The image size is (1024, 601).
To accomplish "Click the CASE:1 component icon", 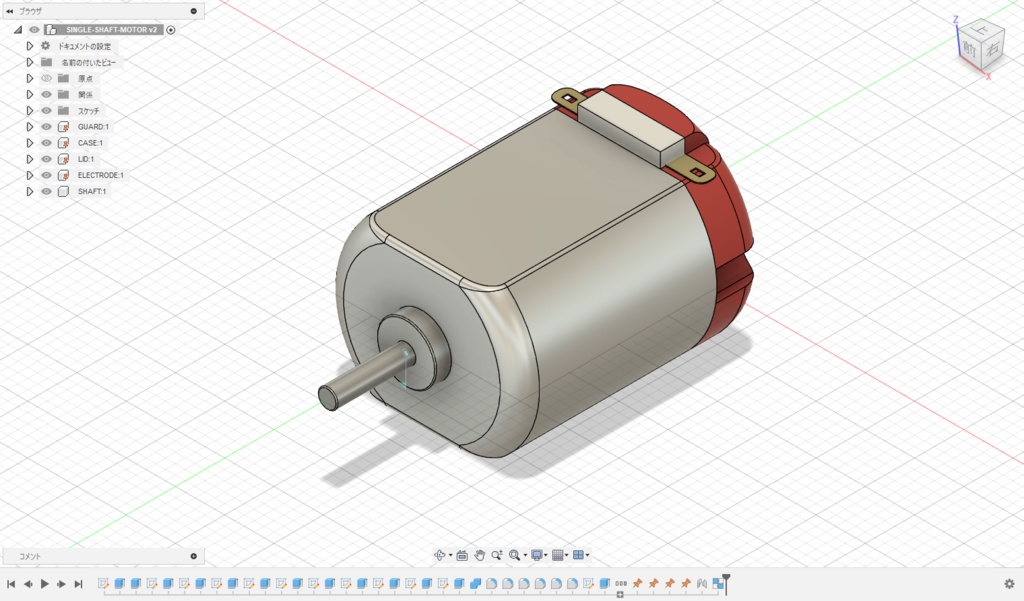I will pos(63,143).
